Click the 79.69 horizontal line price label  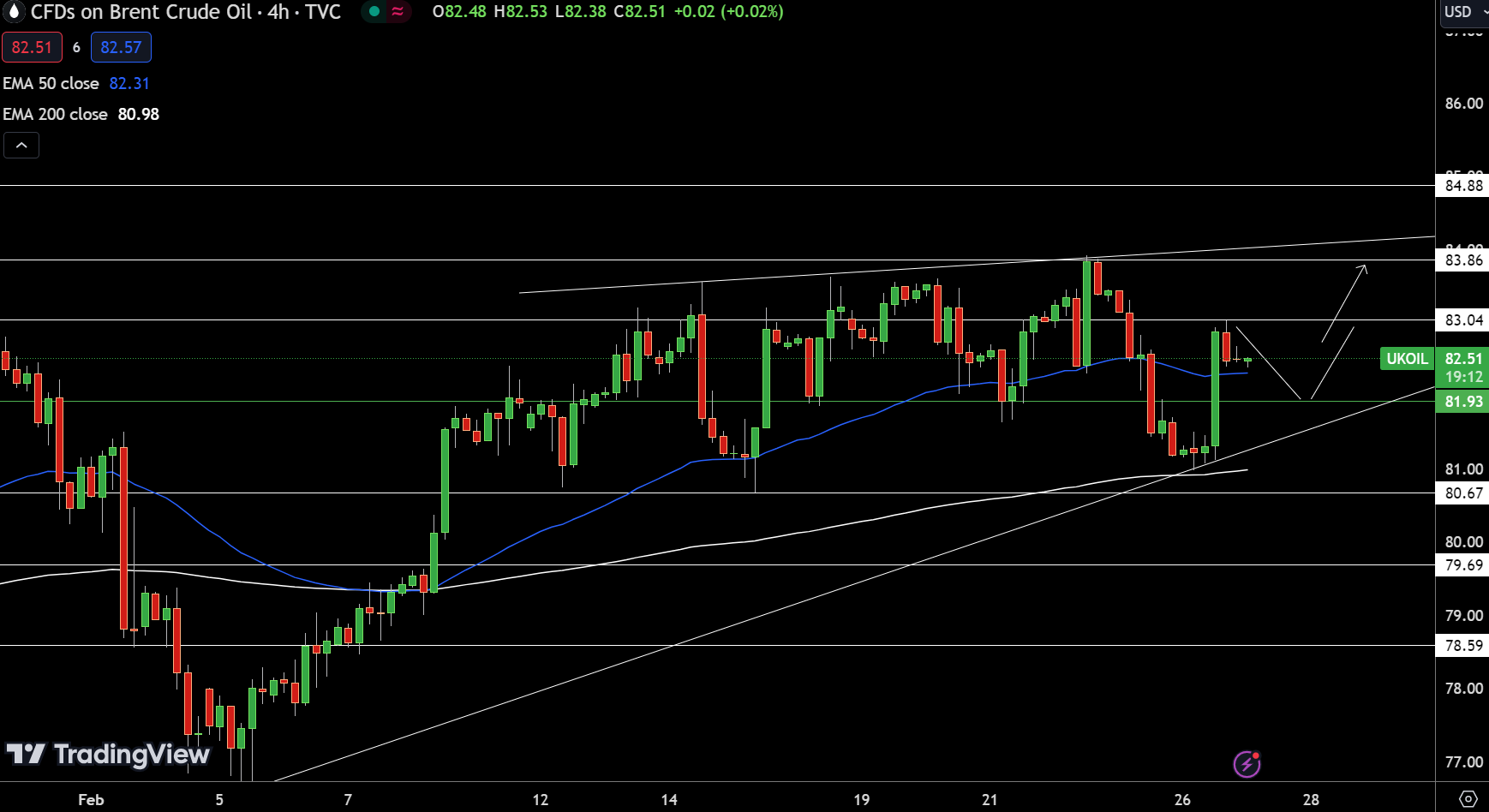(x=1463, y=565)
